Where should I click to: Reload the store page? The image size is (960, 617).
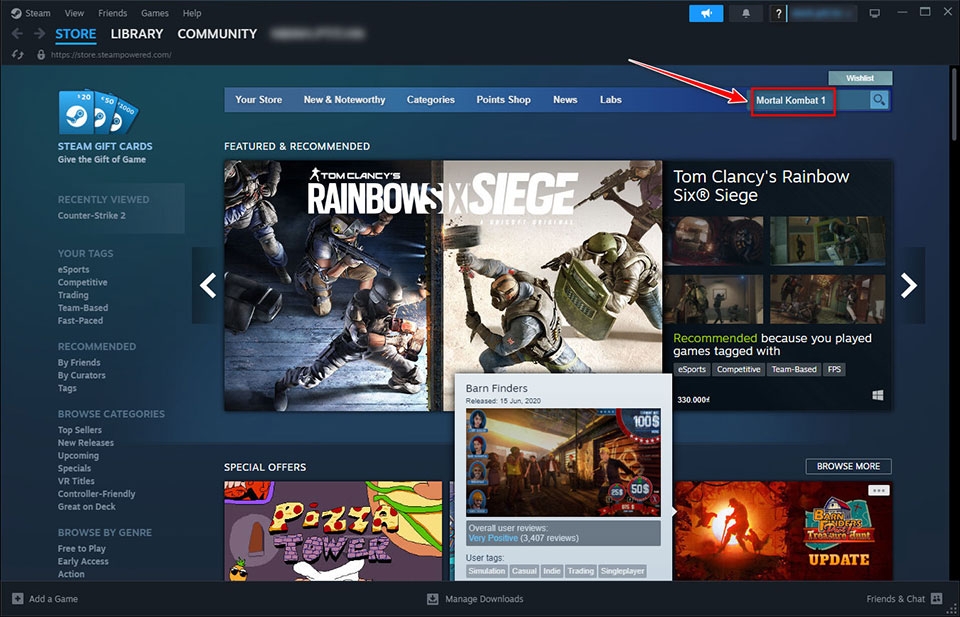(x=18, y=54)
